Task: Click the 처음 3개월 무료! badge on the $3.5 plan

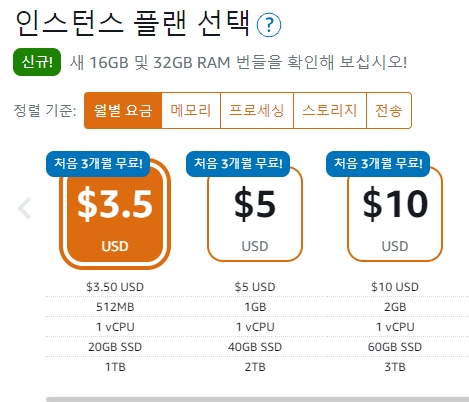Action: (x=98, y=164)
